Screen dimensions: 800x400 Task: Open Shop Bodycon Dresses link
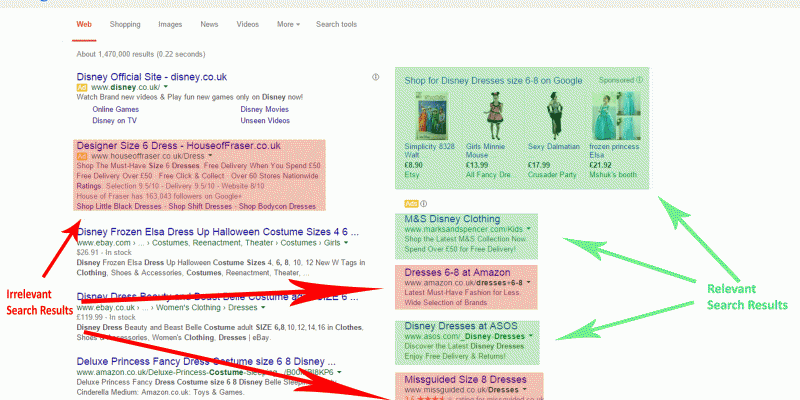(278, 206)
